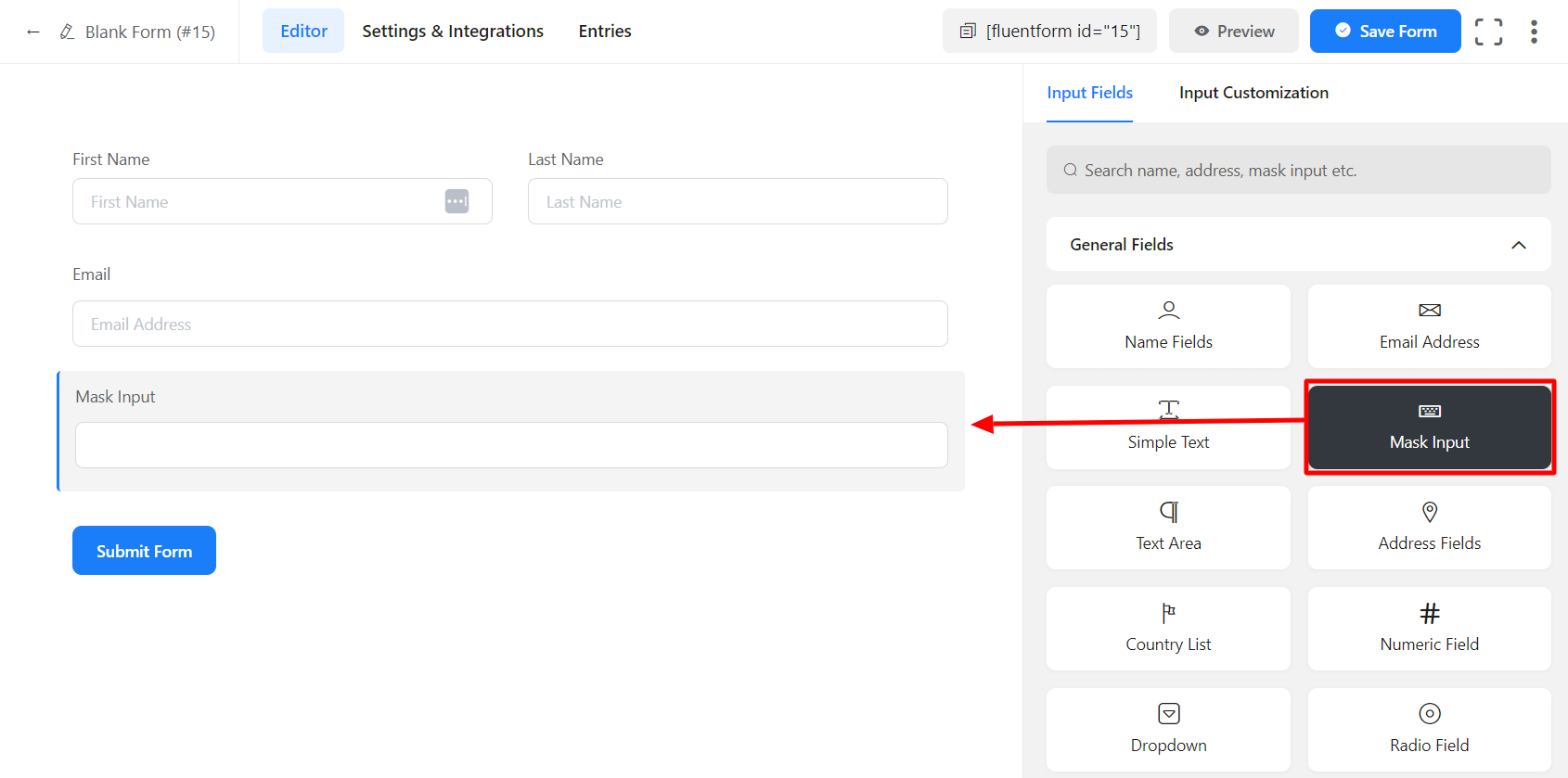Add the Simple Text field element
The width and height of the screenshot is (1568, 778).
1168,427
